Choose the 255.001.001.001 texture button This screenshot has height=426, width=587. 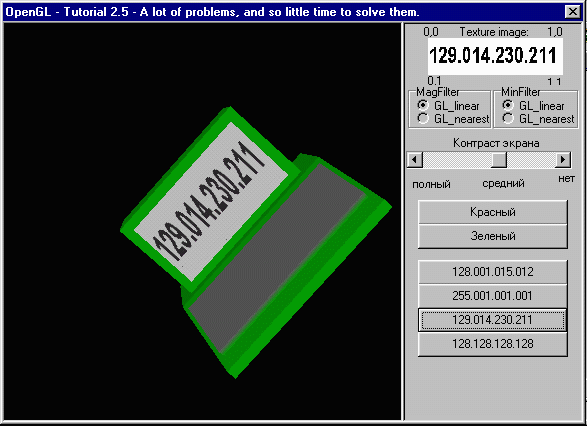point(493,296)
